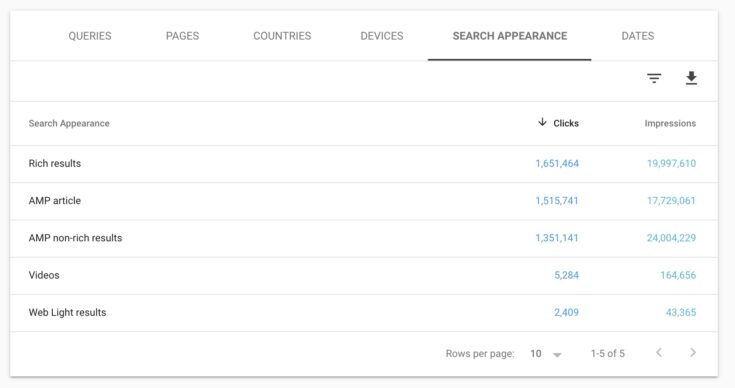Open the filter rows icon
Screen dimensions: 735x388
pyautogui.click(x=654, y=78)
